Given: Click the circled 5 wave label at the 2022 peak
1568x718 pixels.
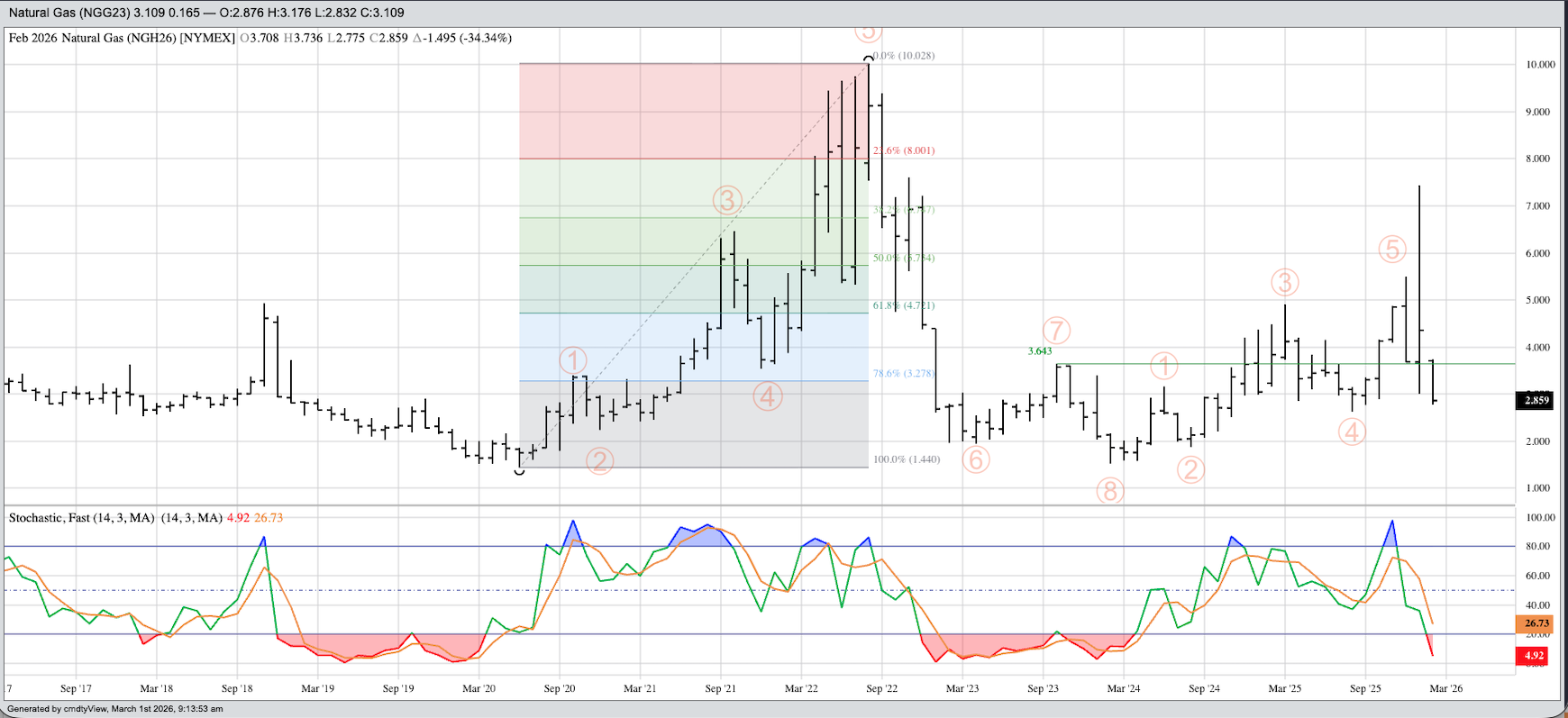Looking at the screenshot, I should [867, 31].
